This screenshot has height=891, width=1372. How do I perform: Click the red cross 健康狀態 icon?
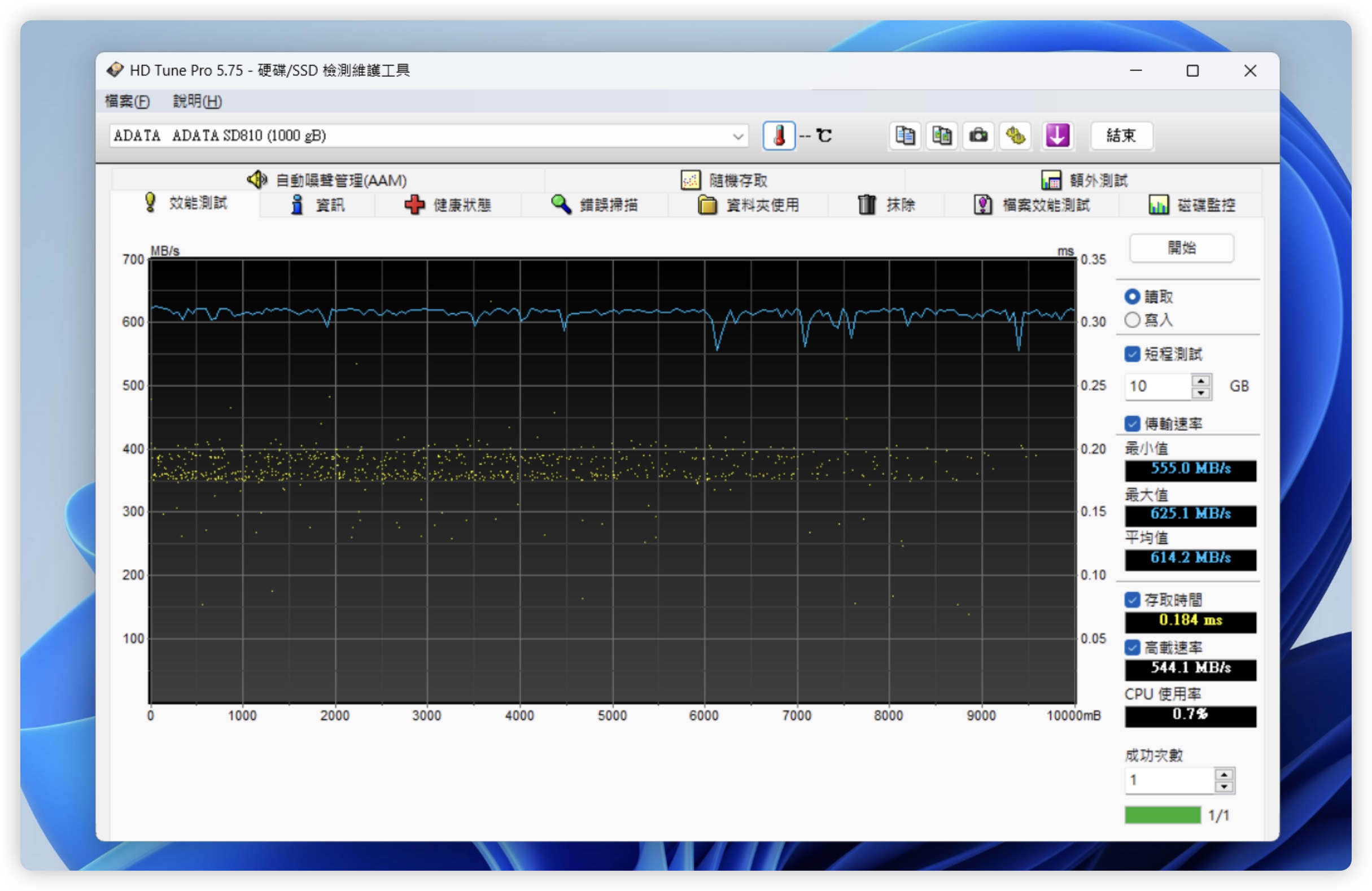click(414, 204)
